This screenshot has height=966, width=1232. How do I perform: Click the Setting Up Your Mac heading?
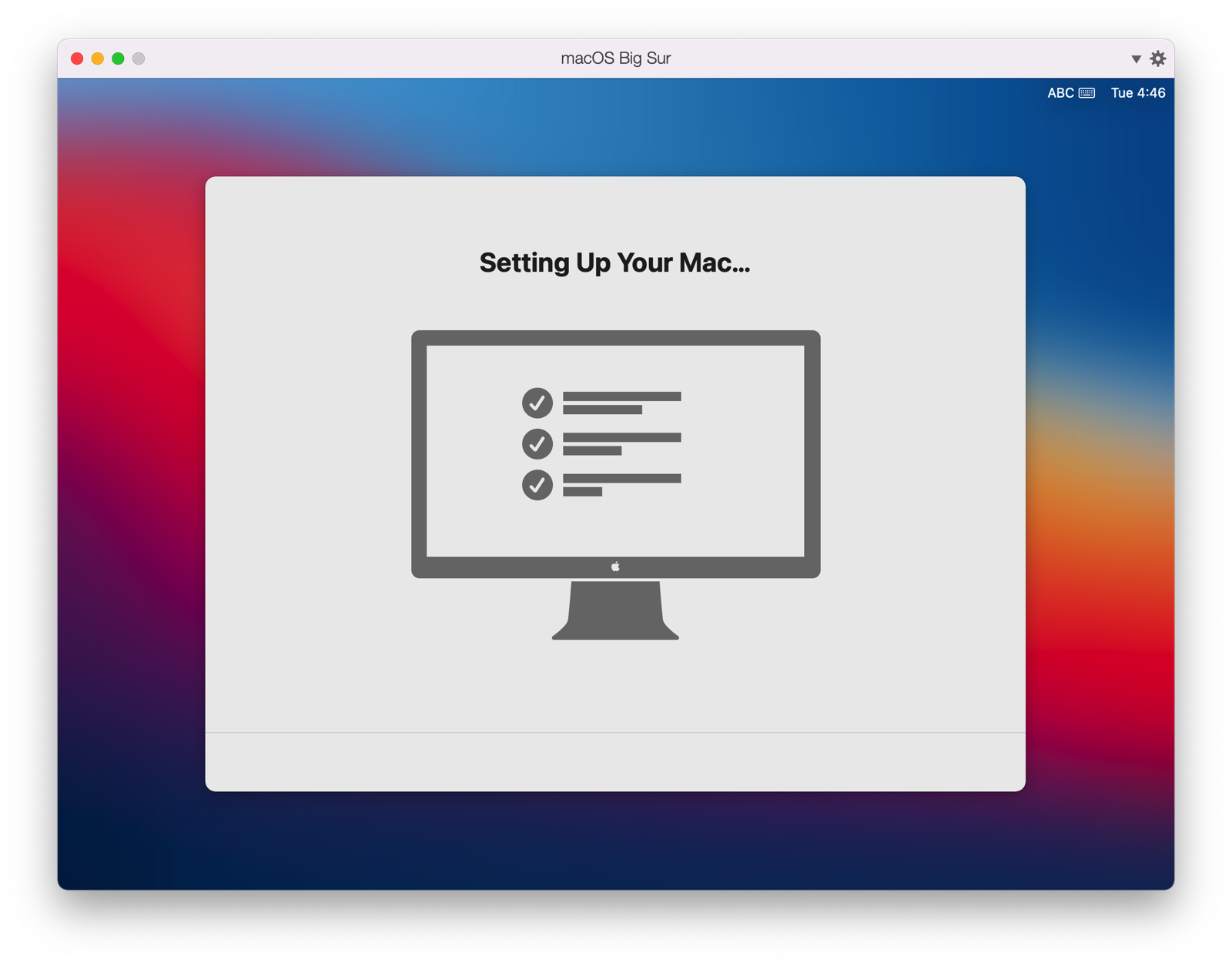point(614,263)
